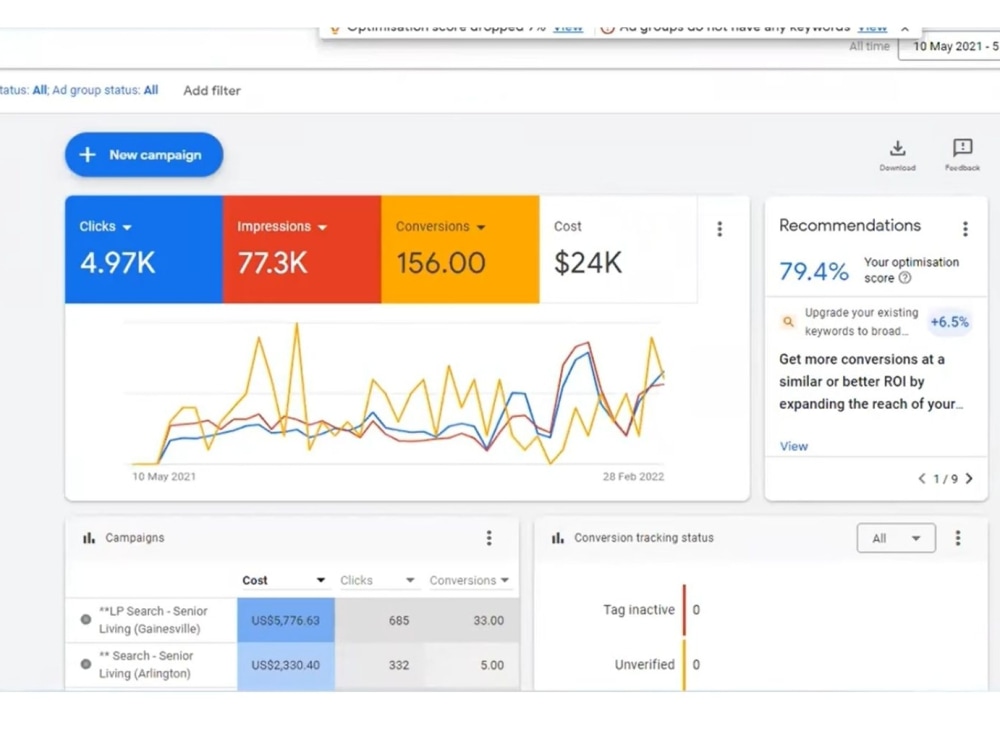Click the 4.97K clicks value
The width and height of the screenshot is (1000, 750).
pos(117,263)
